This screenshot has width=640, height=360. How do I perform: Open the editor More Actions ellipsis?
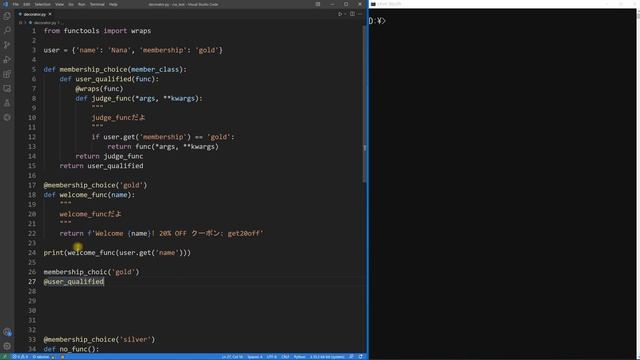tap(360, 14)
